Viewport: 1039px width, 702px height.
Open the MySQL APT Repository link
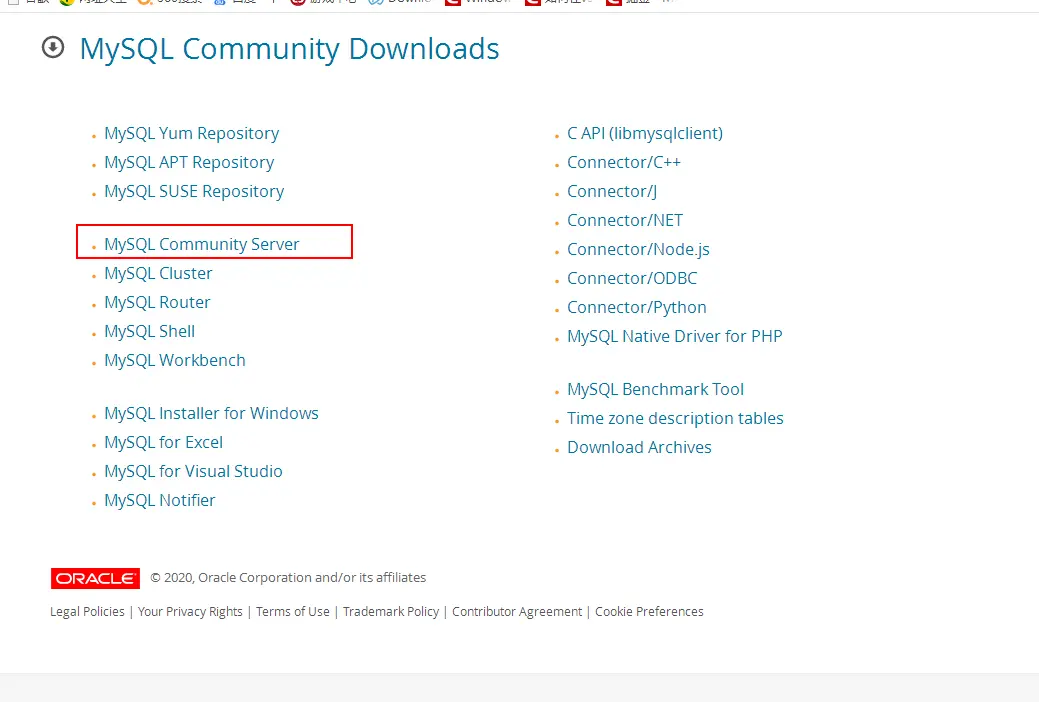tap(189, 162)
